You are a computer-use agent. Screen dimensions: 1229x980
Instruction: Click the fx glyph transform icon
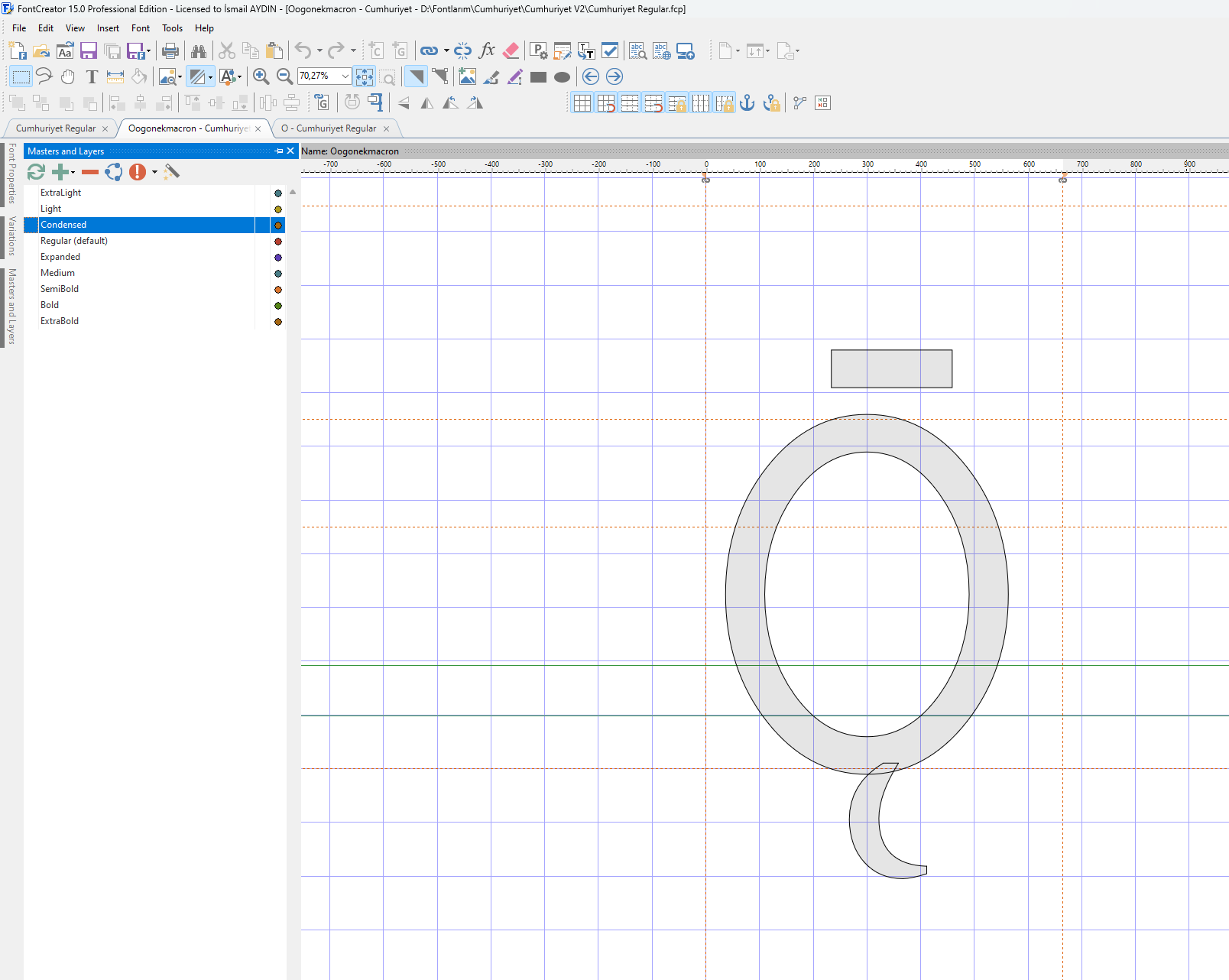[x=487, y=51]
